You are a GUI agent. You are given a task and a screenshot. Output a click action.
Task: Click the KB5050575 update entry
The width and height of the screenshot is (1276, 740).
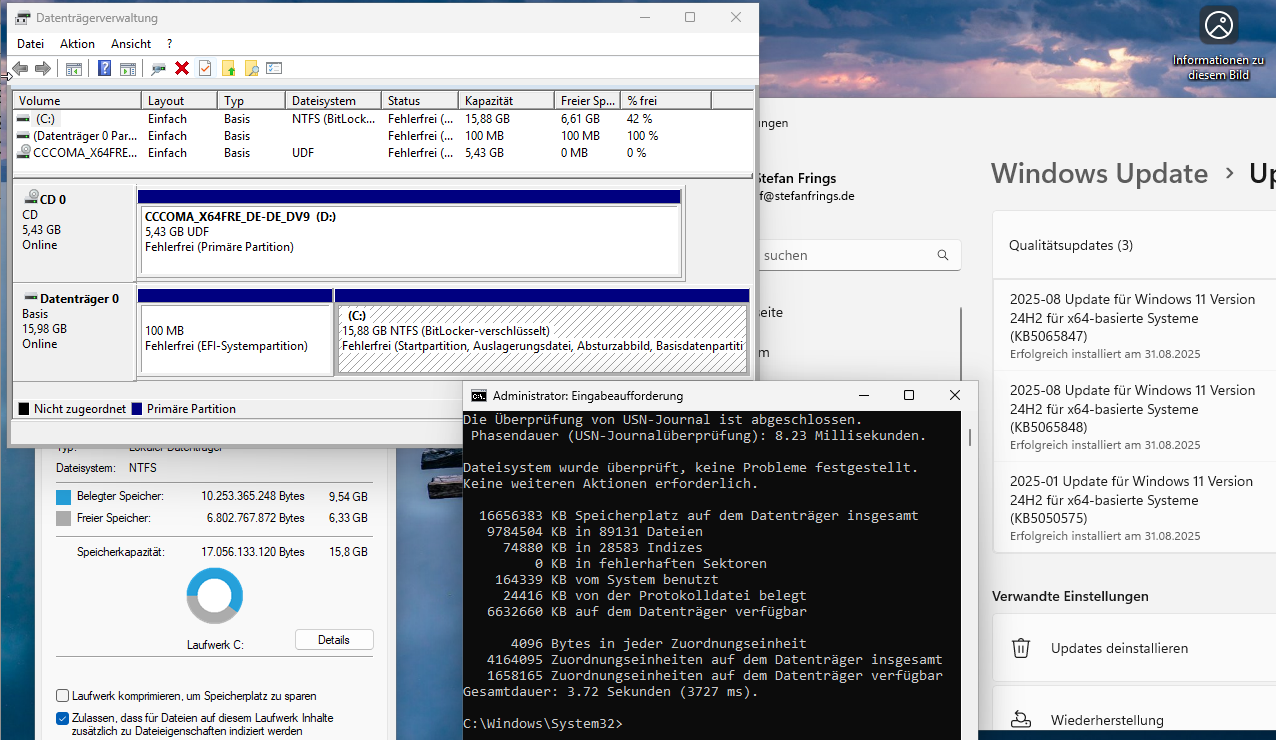[x=1134, y=508]
